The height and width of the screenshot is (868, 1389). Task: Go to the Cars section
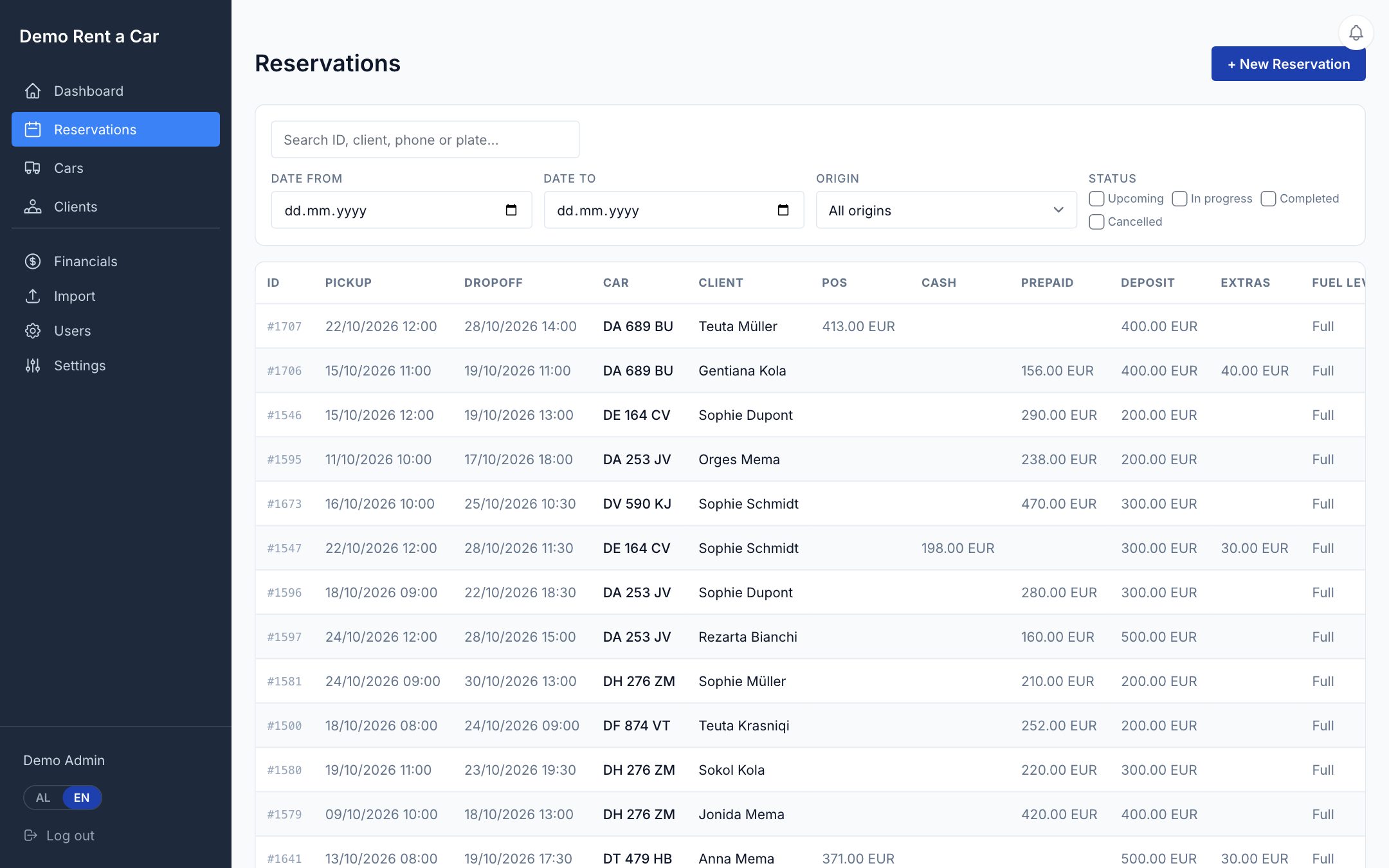click(116, 168)
